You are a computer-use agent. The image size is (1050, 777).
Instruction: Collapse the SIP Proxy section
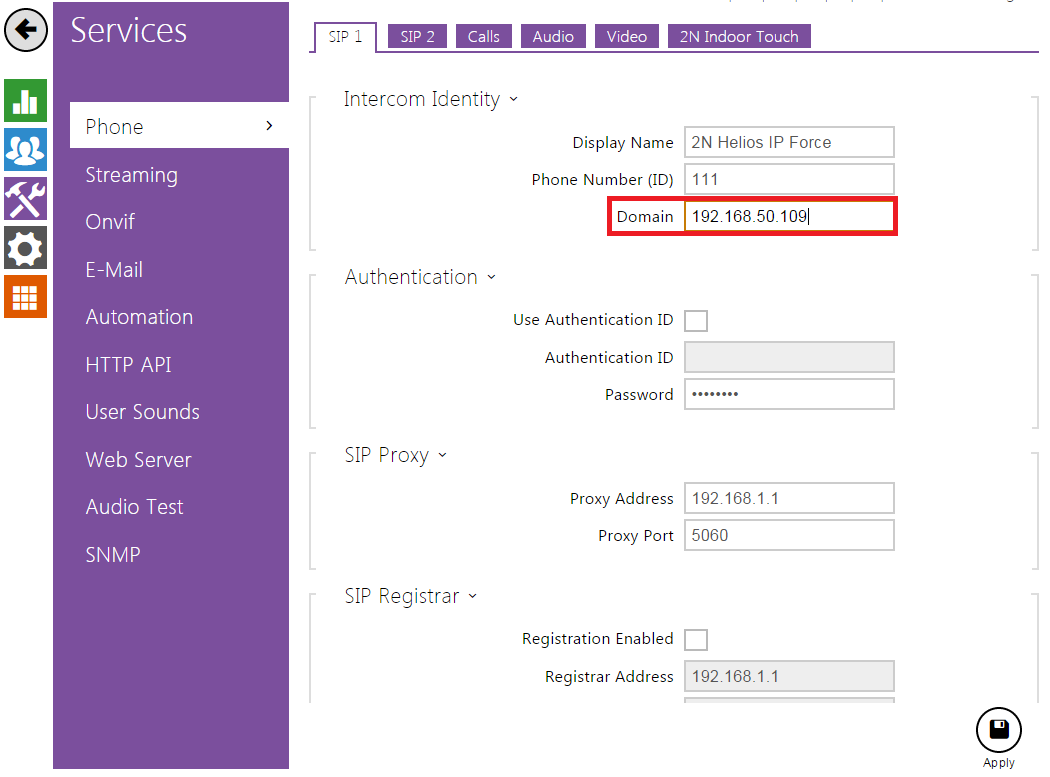point(443,455)
